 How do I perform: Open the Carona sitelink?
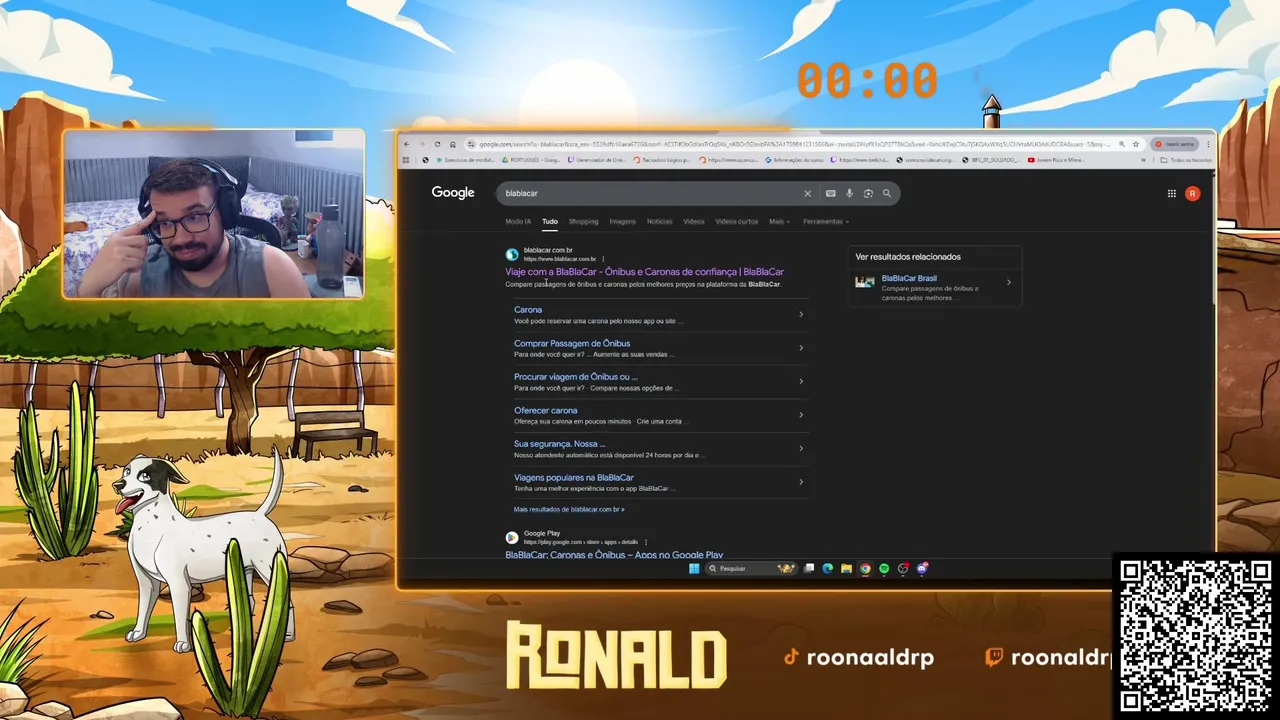coord(528,310)
